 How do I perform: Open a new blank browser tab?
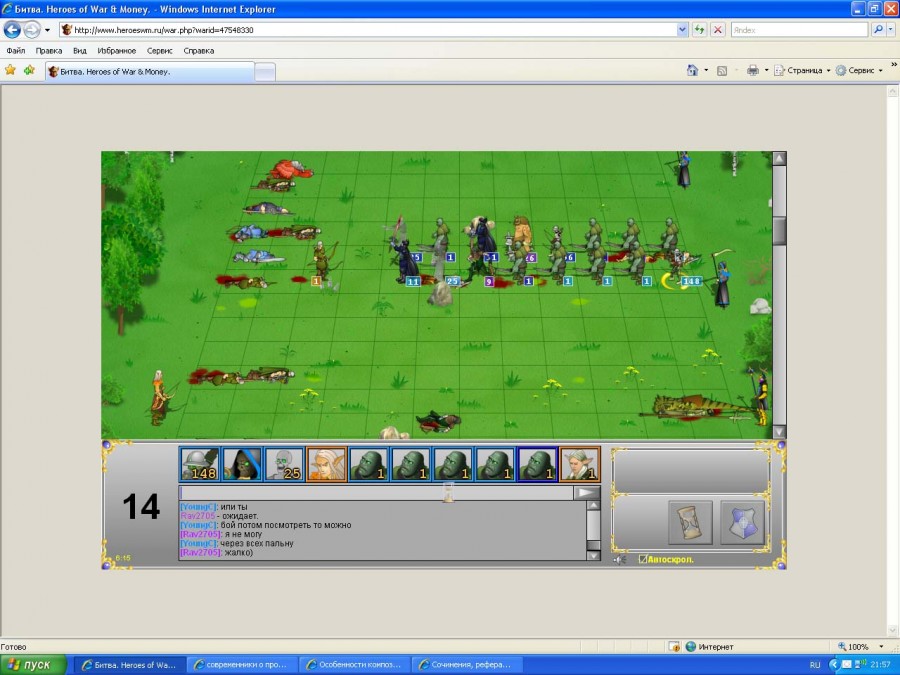(265, 72)
